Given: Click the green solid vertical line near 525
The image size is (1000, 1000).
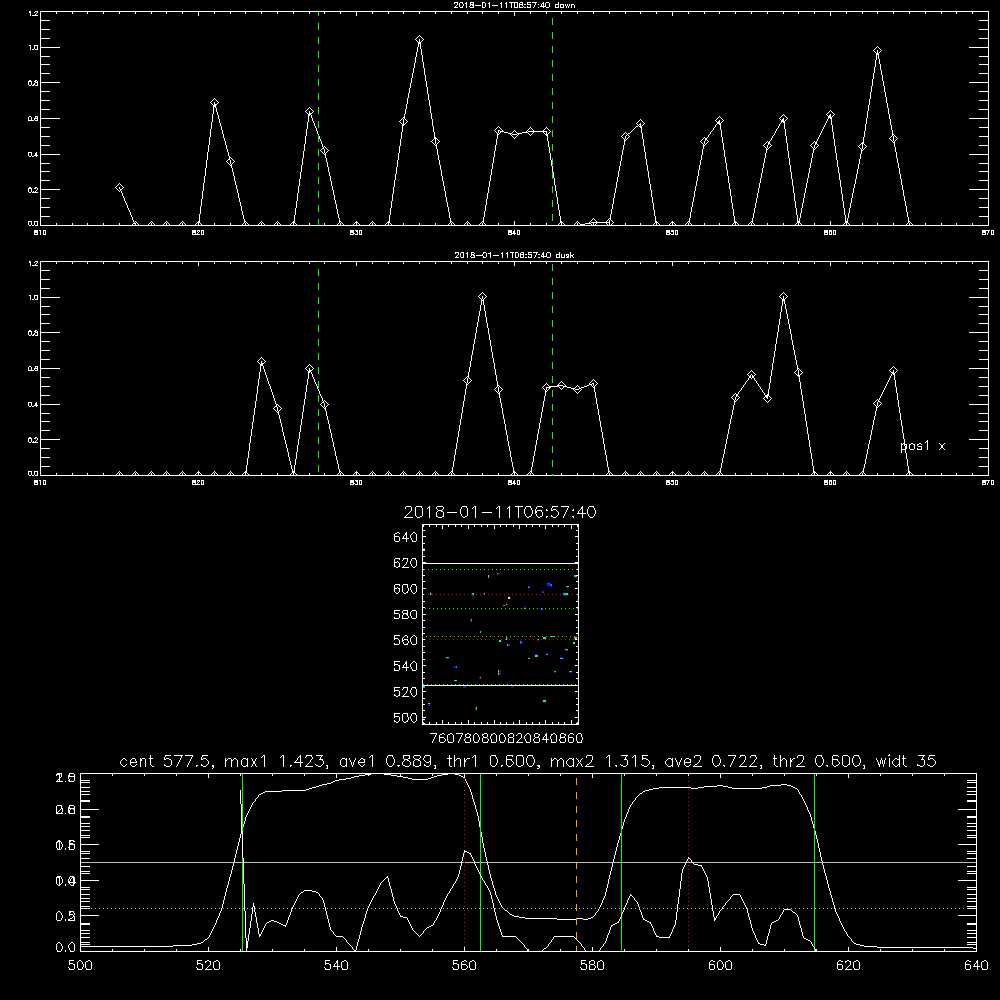Looking at the screenshot, I should (242, 861).
